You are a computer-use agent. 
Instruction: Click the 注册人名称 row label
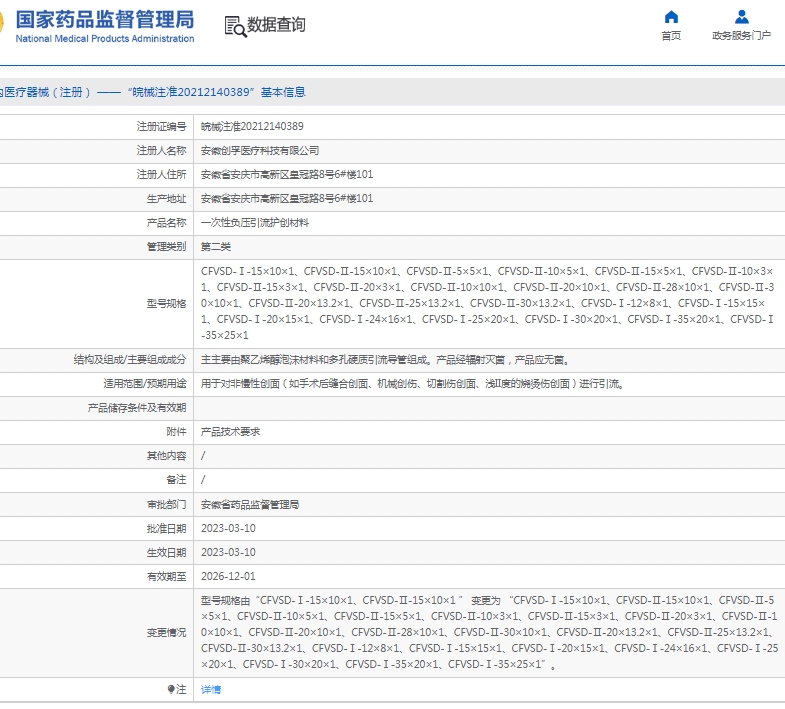coord(161,150)
